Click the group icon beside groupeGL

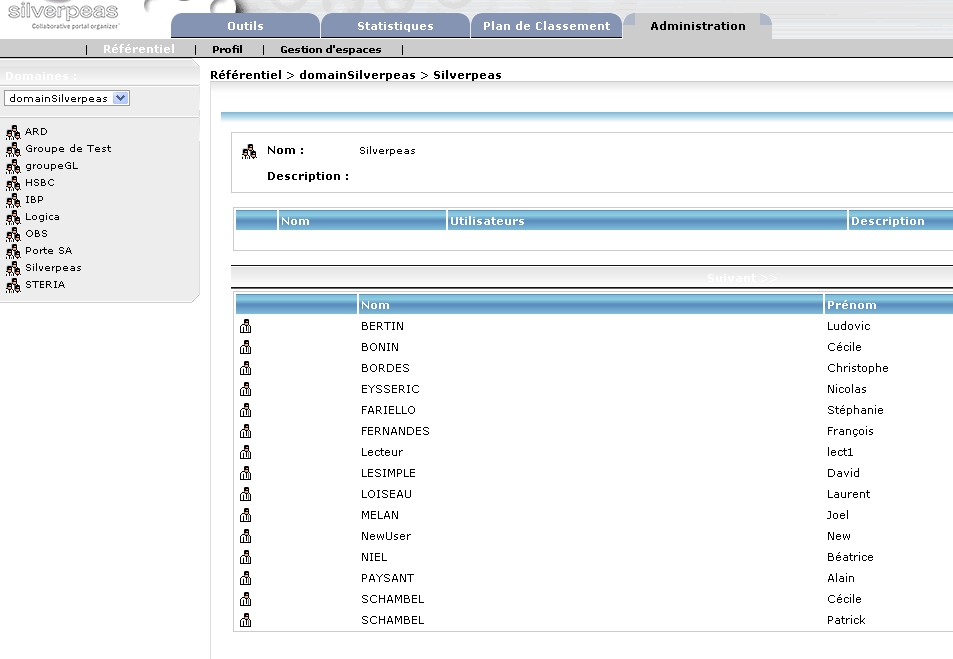tap(13, 166)
